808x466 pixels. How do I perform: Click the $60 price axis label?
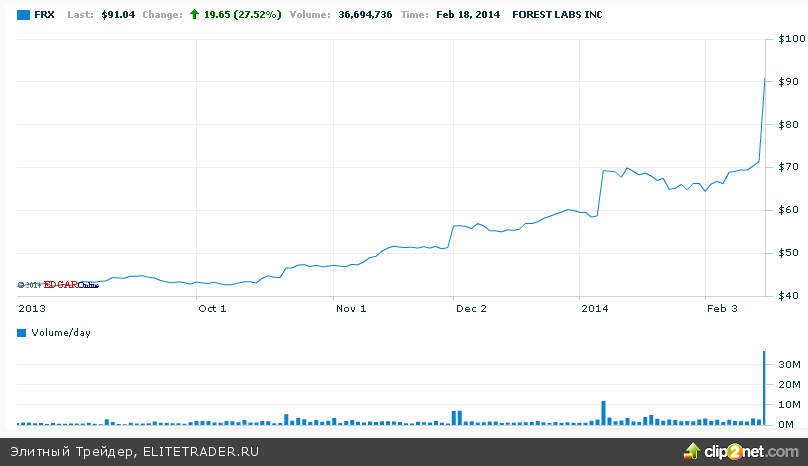pyautogui.click(x=788, y=210)
